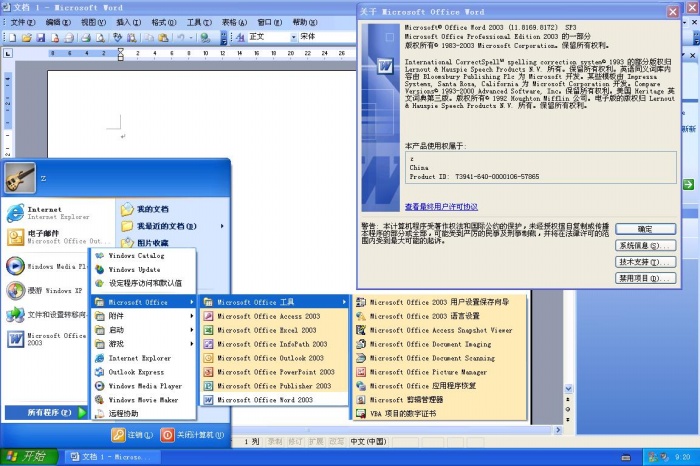The image size is (700, 466).
Task: Click the Save icon in Word toolbar
Action: tap(42, 37)
